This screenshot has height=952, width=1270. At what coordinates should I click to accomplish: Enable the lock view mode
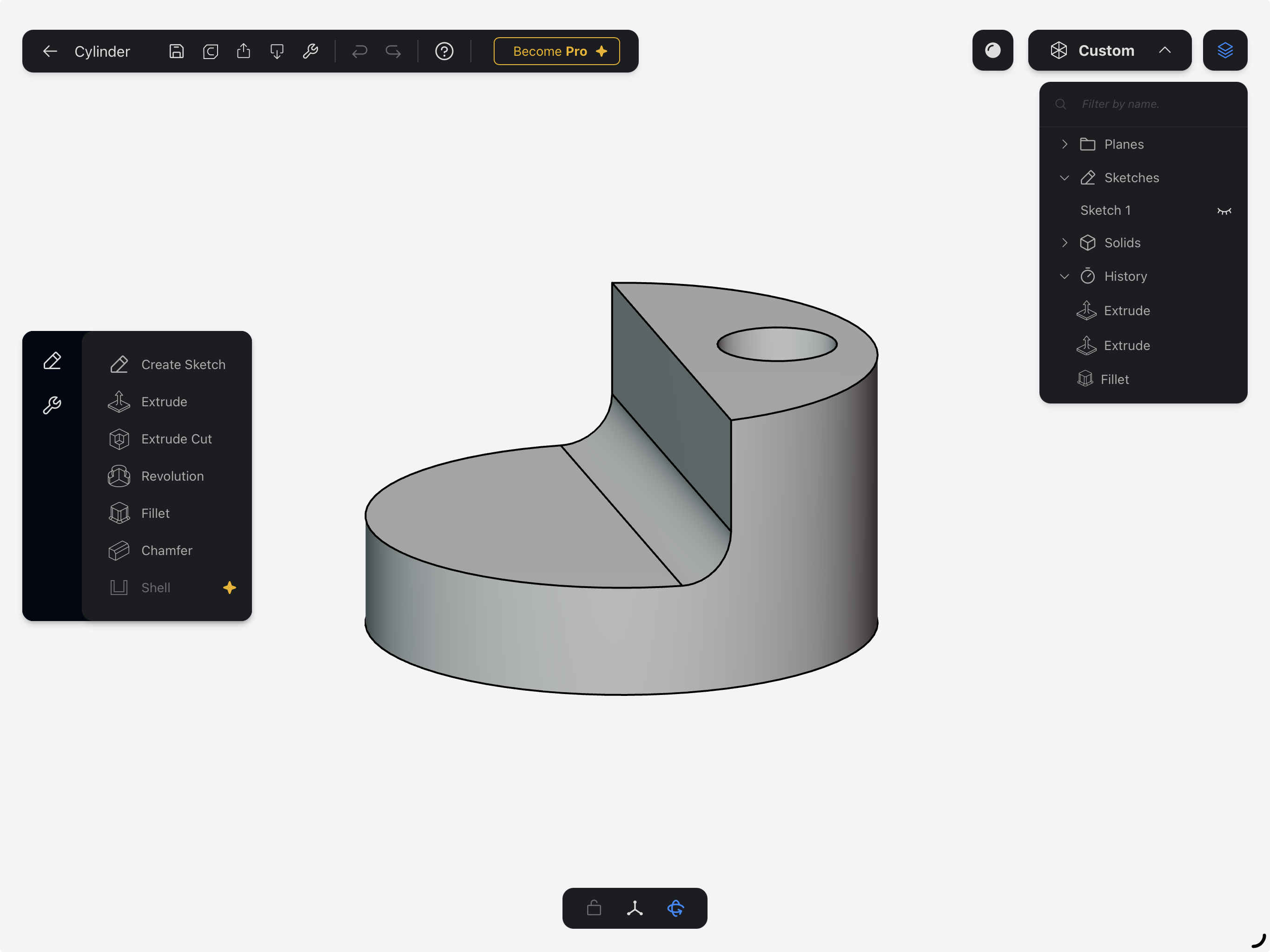click(x=593, y=909)
